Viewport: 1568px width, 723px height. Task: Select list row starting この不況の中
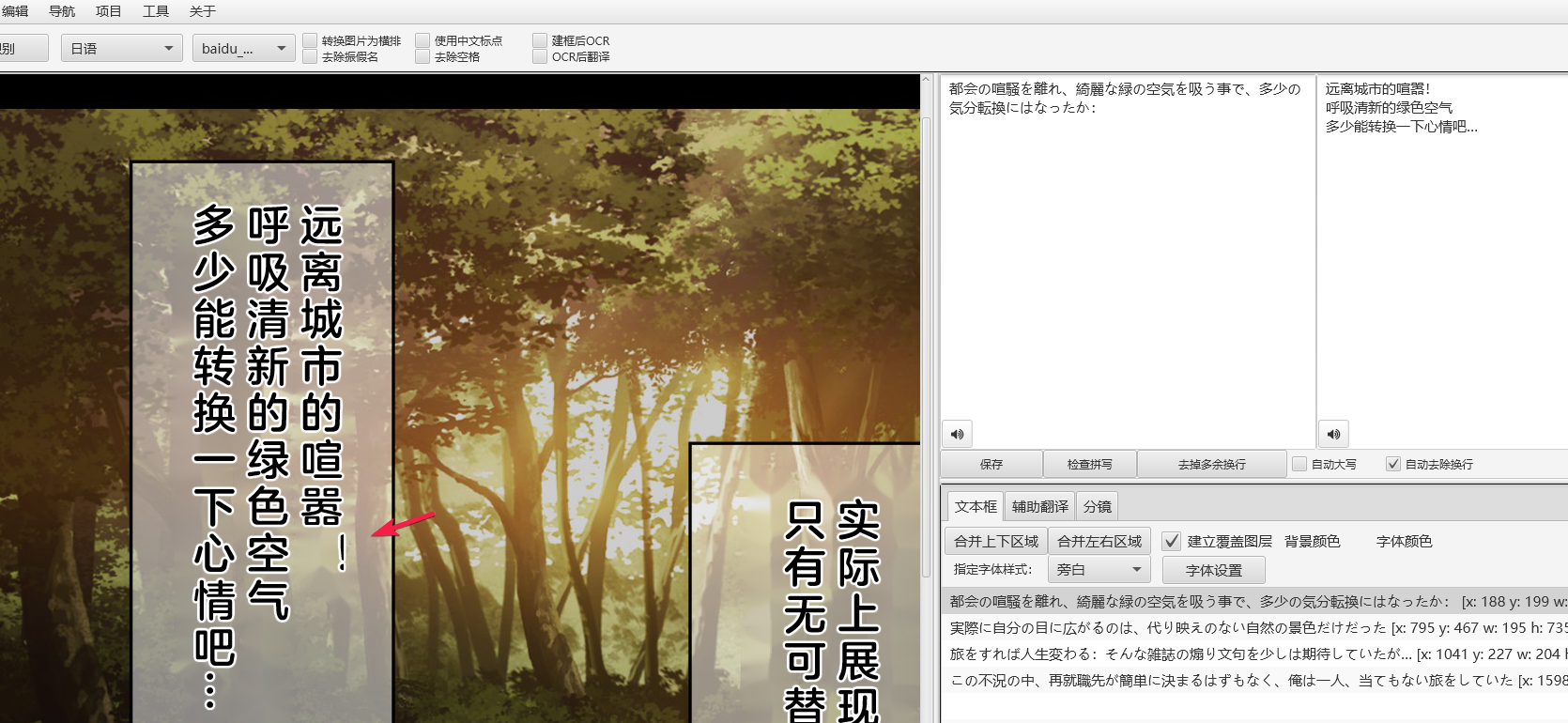(x=1255, y=680)
